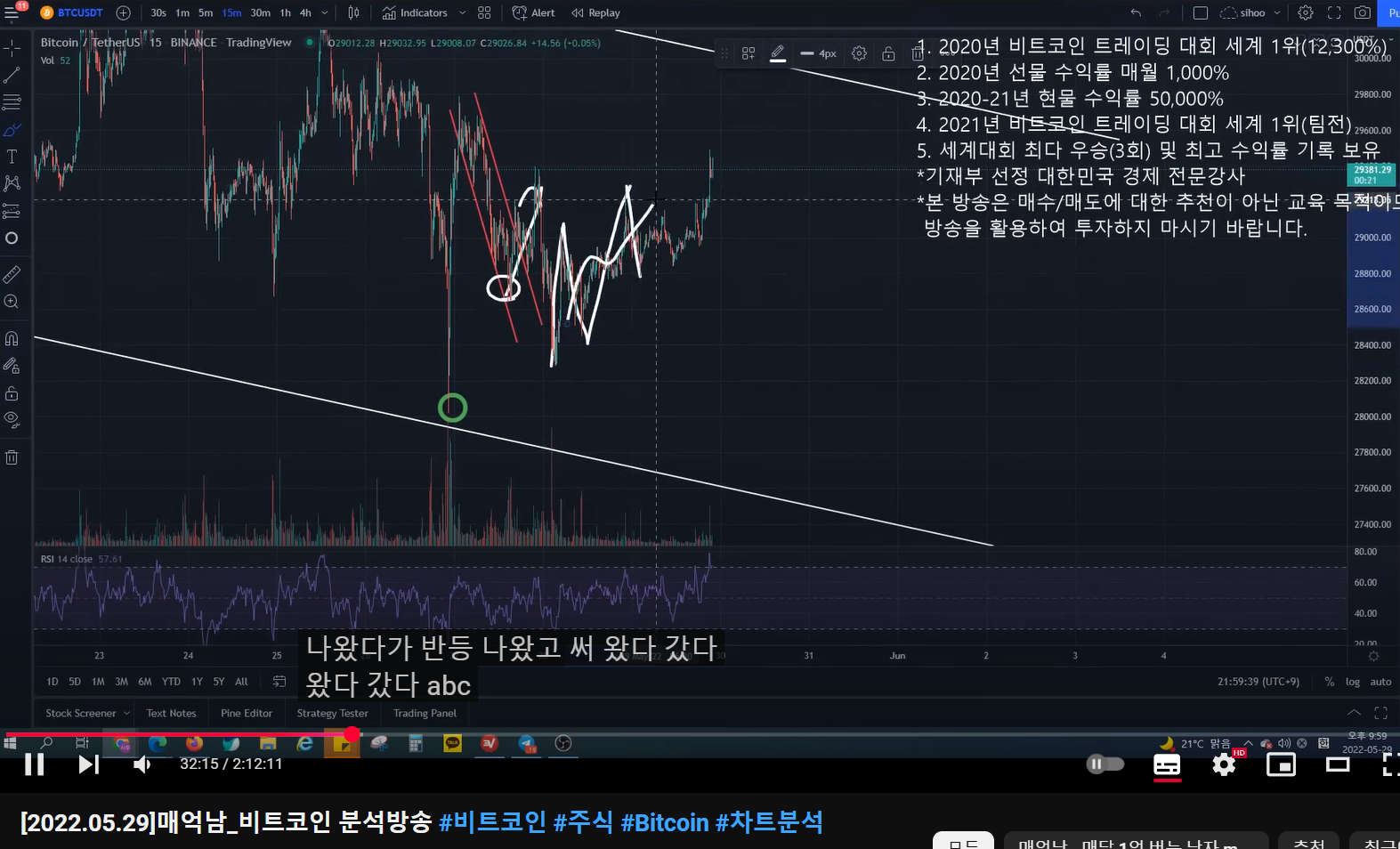Open the Strategy Tester tab
Screen dimensions: 1400x849
point(332,713)
